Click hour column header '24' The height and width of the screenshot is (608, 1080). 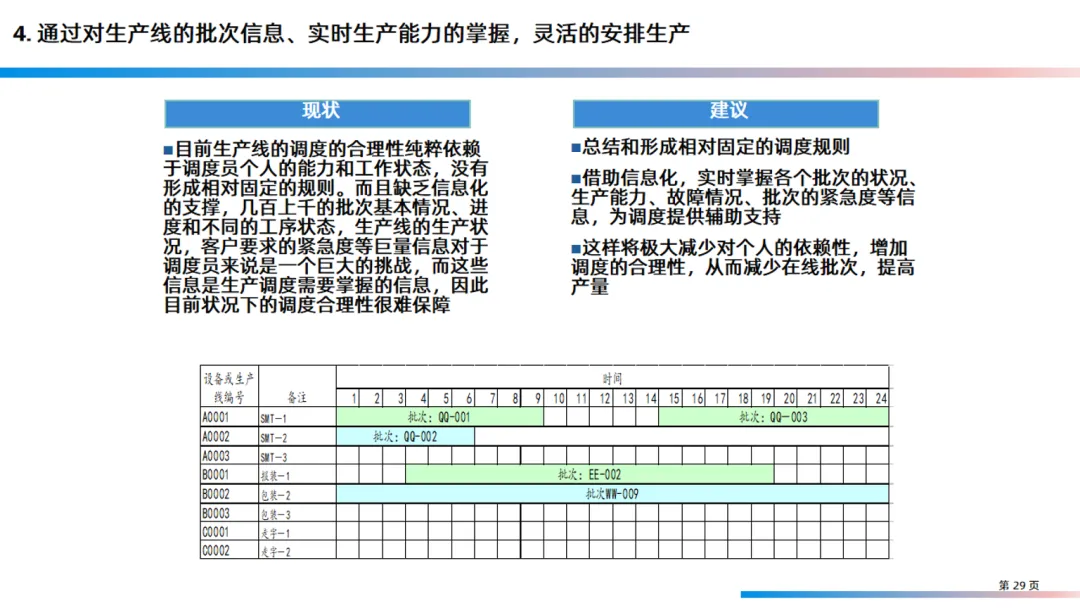878,397
